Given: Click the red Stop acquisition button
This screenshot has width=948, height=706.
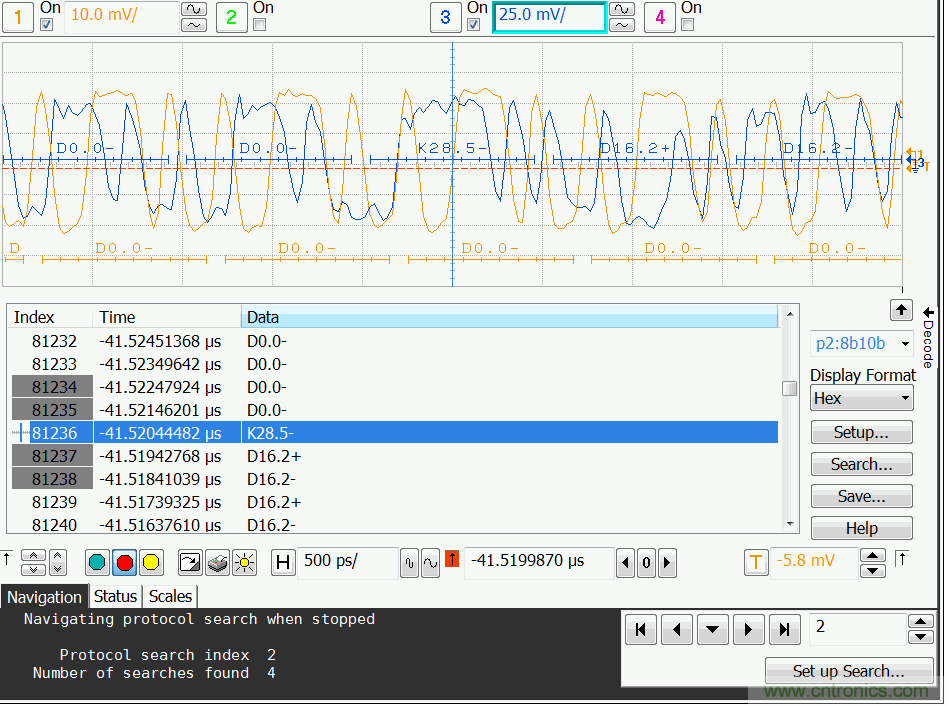Looking at the screenshot, I should (x=124, y=563).
